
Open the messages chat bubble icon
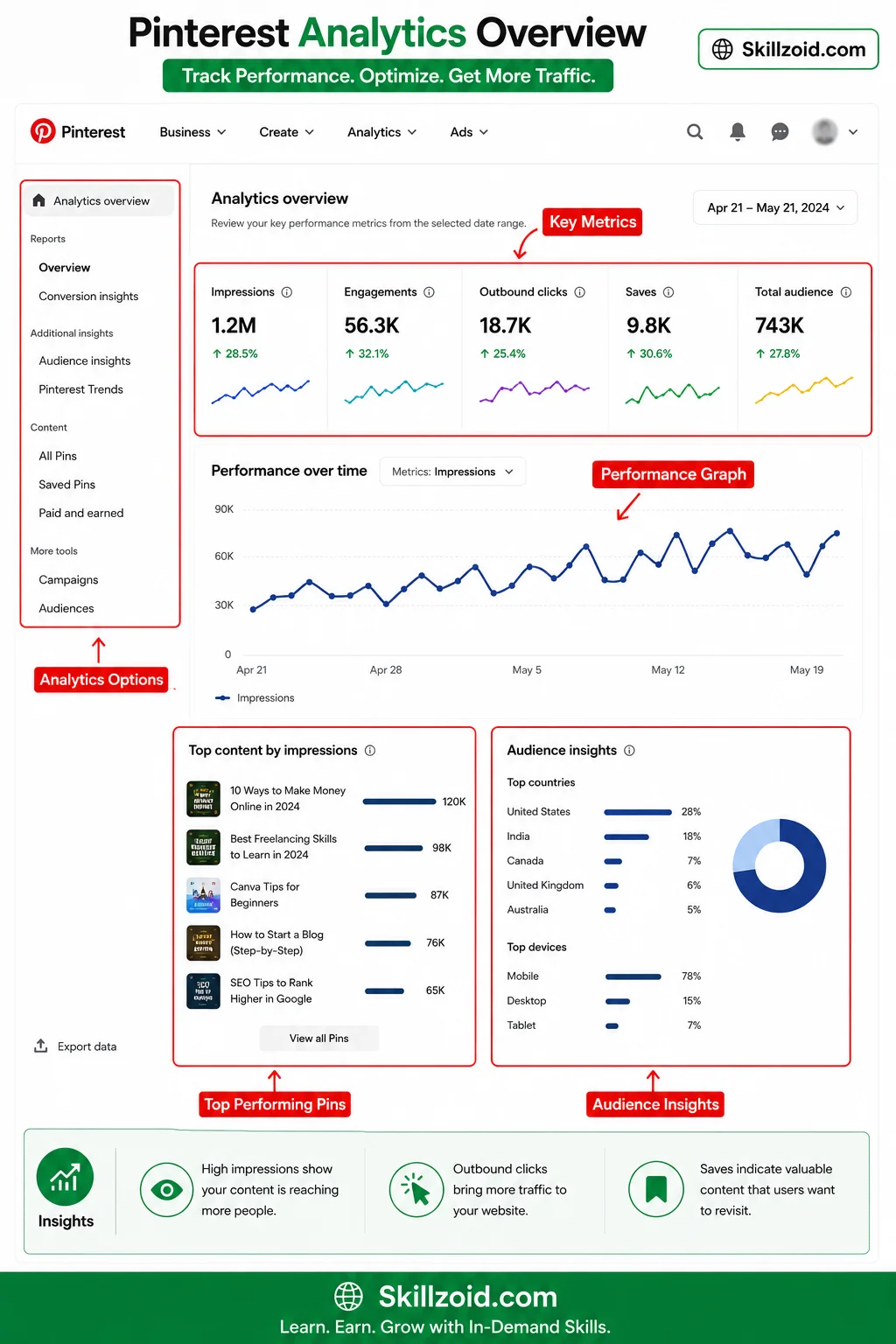[780, 132]
